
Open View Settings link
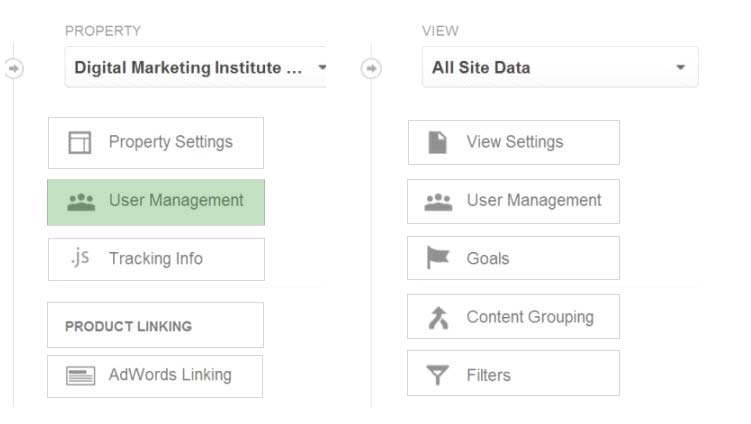tap(513, 142)
